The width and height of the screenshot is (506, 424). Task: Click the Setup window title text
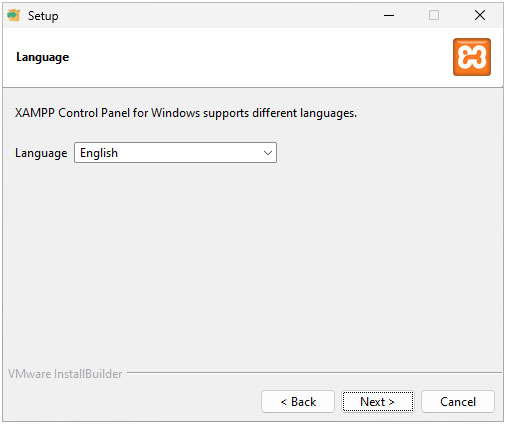click(x=43, y=16)
